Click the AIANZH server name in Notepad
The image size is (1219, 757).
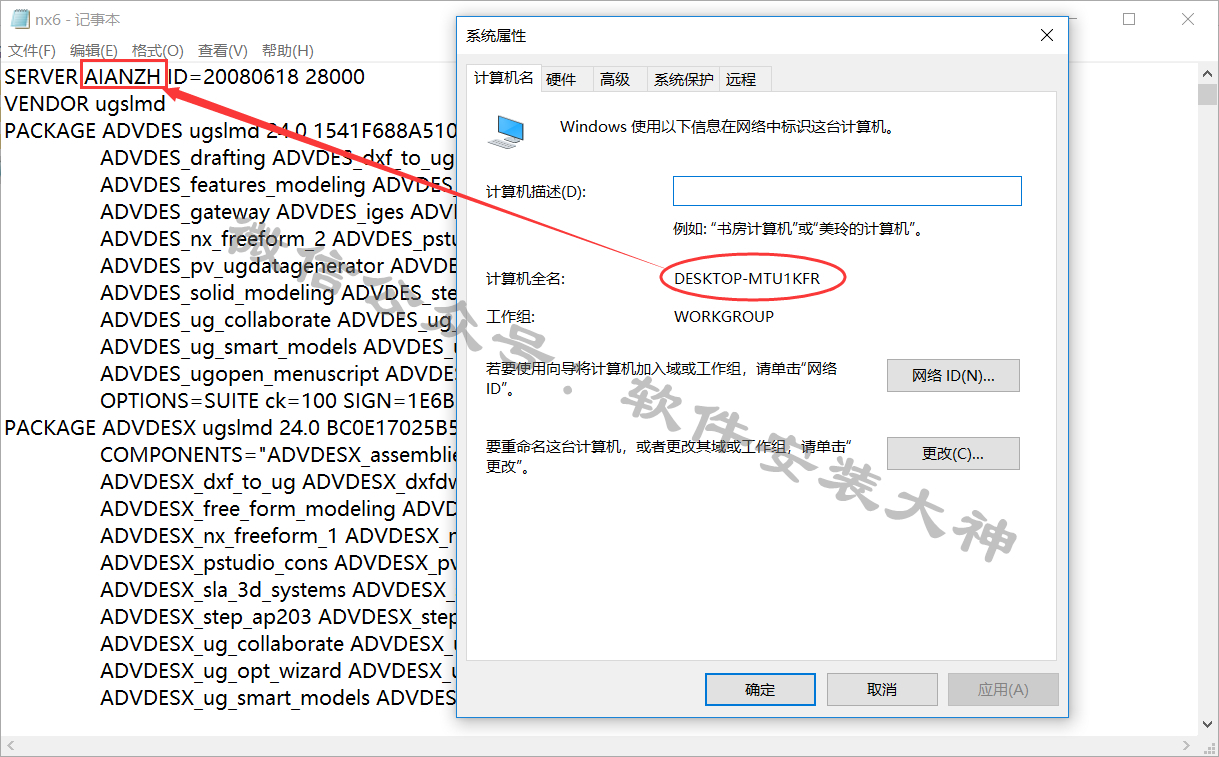pyautogui.click(x=123, y=77)
